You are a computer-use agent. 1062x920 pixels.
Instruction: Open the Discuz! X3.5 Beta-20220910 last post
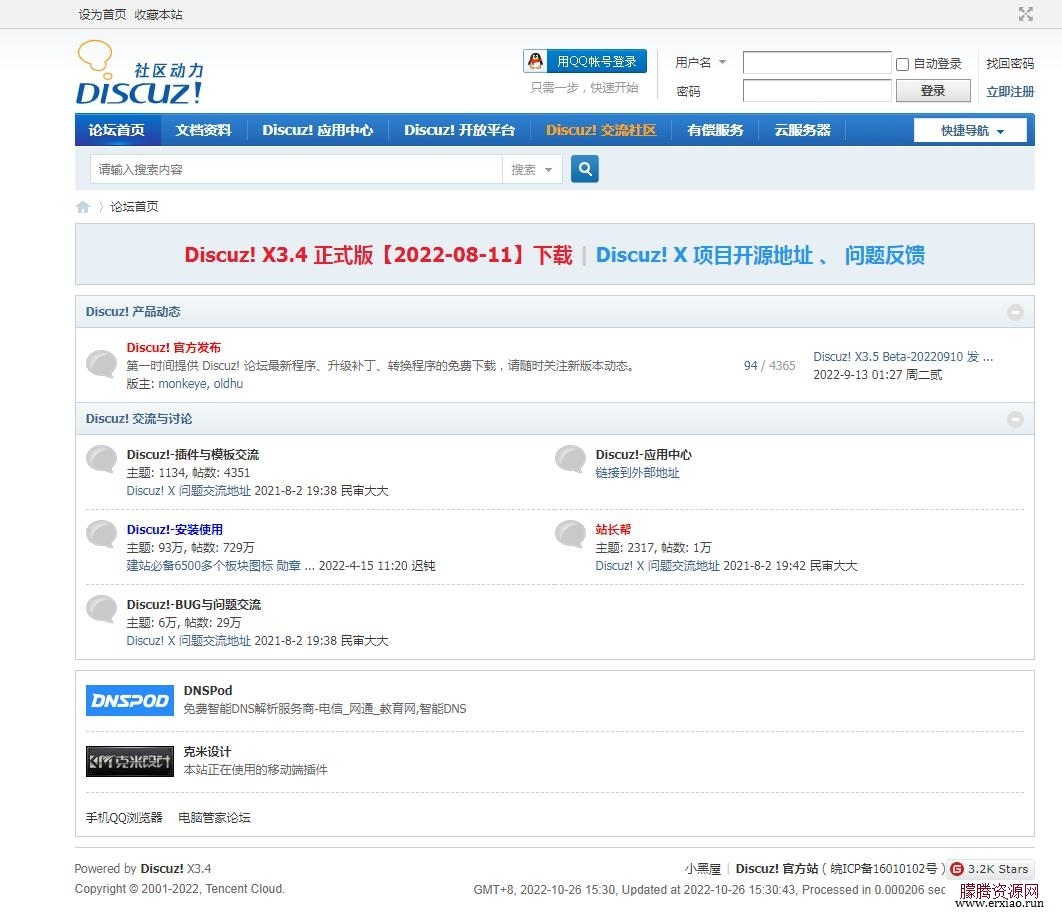(903, 357)
